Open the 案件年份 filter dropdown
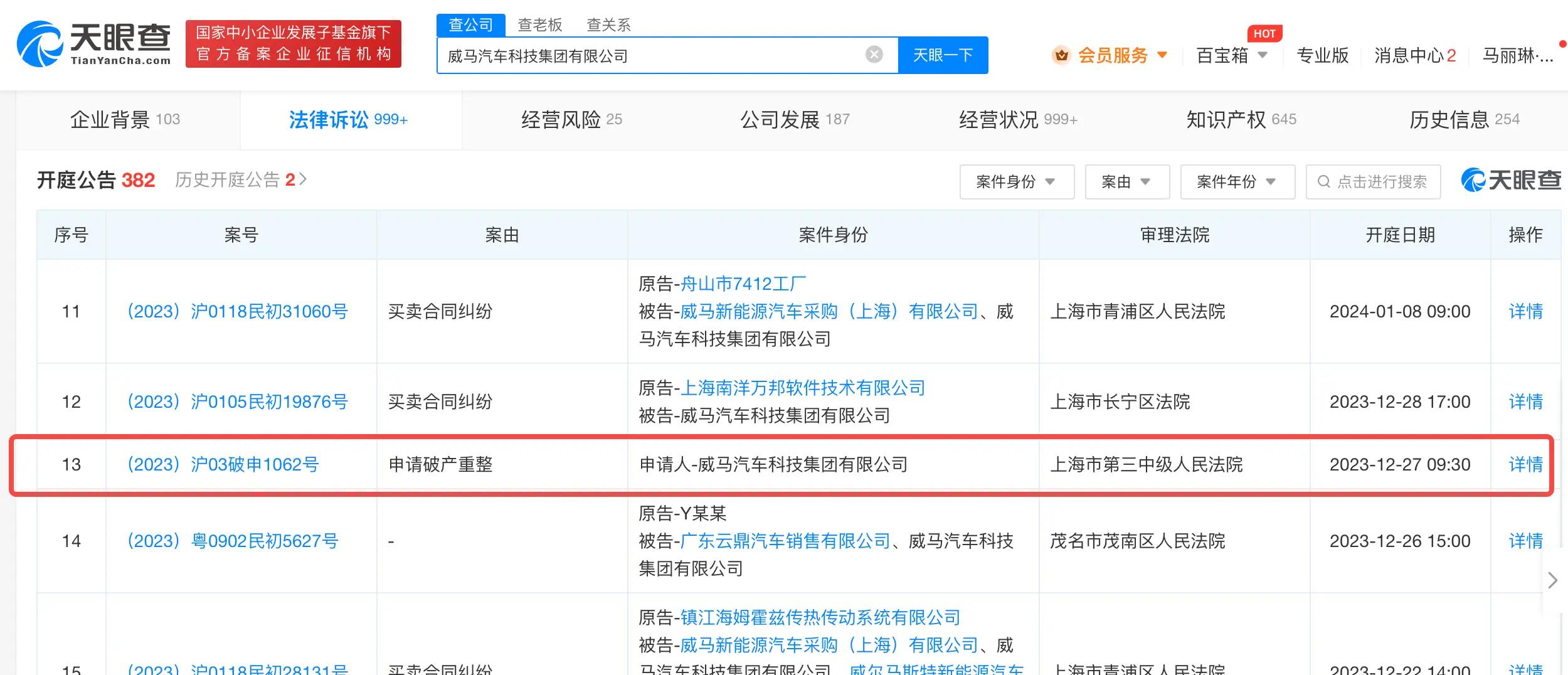The height and width of the screenshot is (675, 1568). click(1237, 182)
